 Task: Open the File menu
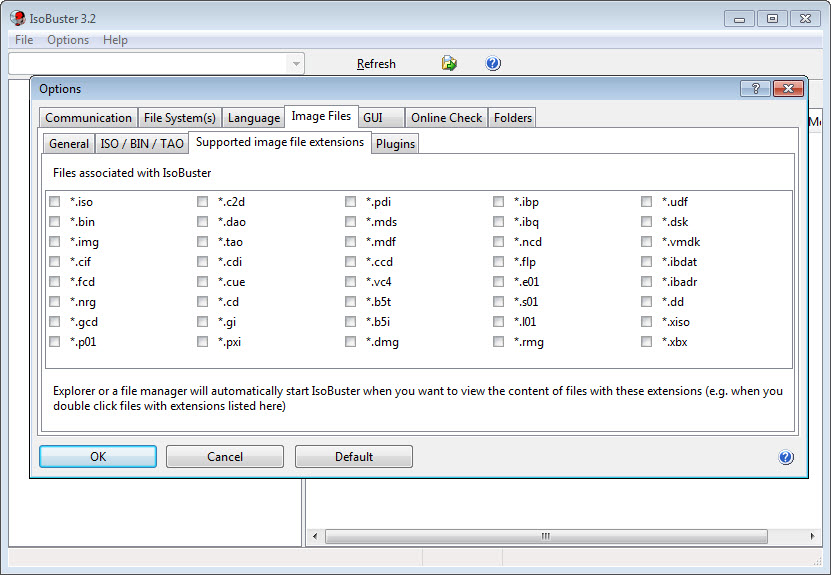click(24, 40)
